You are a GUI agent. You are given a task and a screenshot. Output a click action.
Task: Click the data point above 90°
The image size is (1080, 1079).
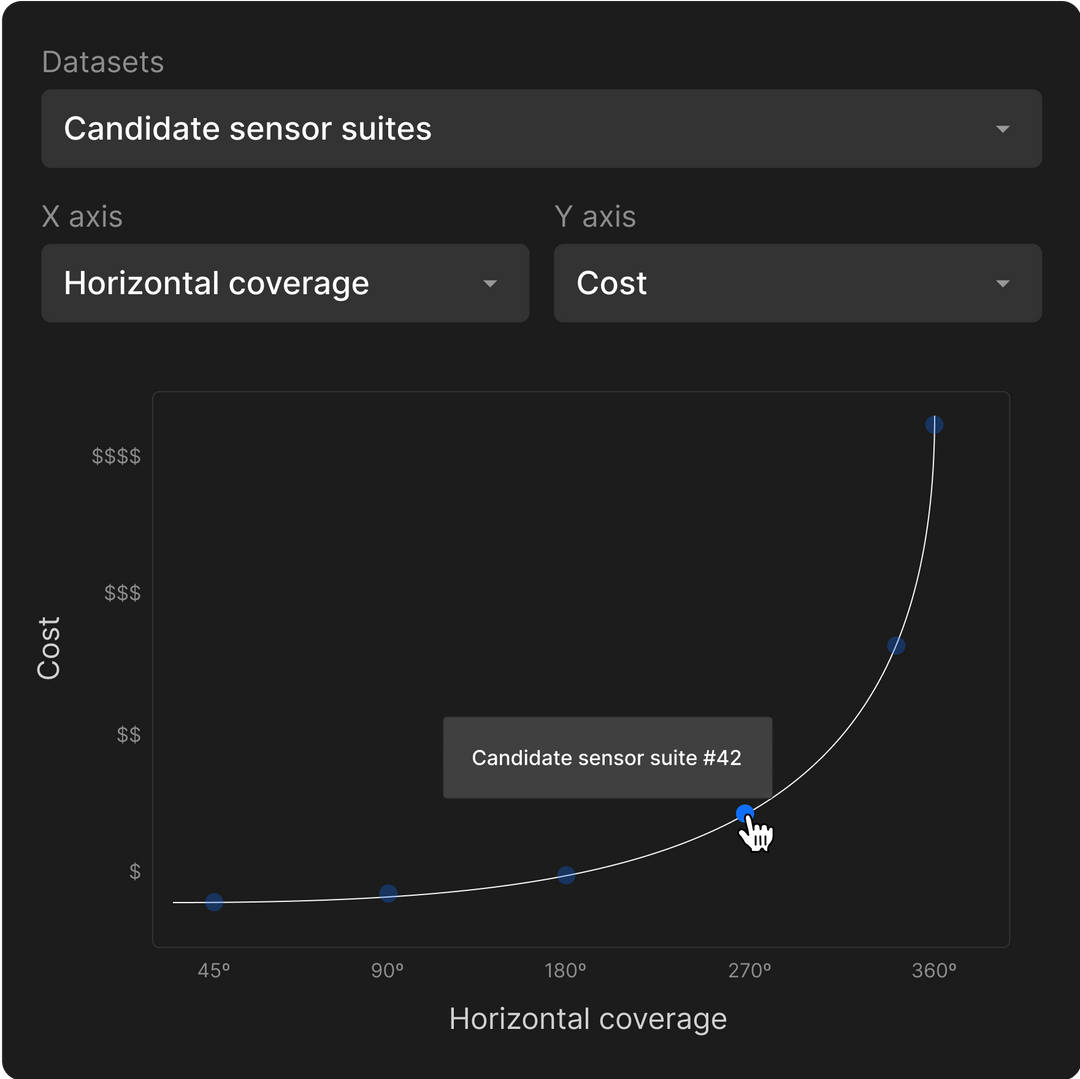388,894
